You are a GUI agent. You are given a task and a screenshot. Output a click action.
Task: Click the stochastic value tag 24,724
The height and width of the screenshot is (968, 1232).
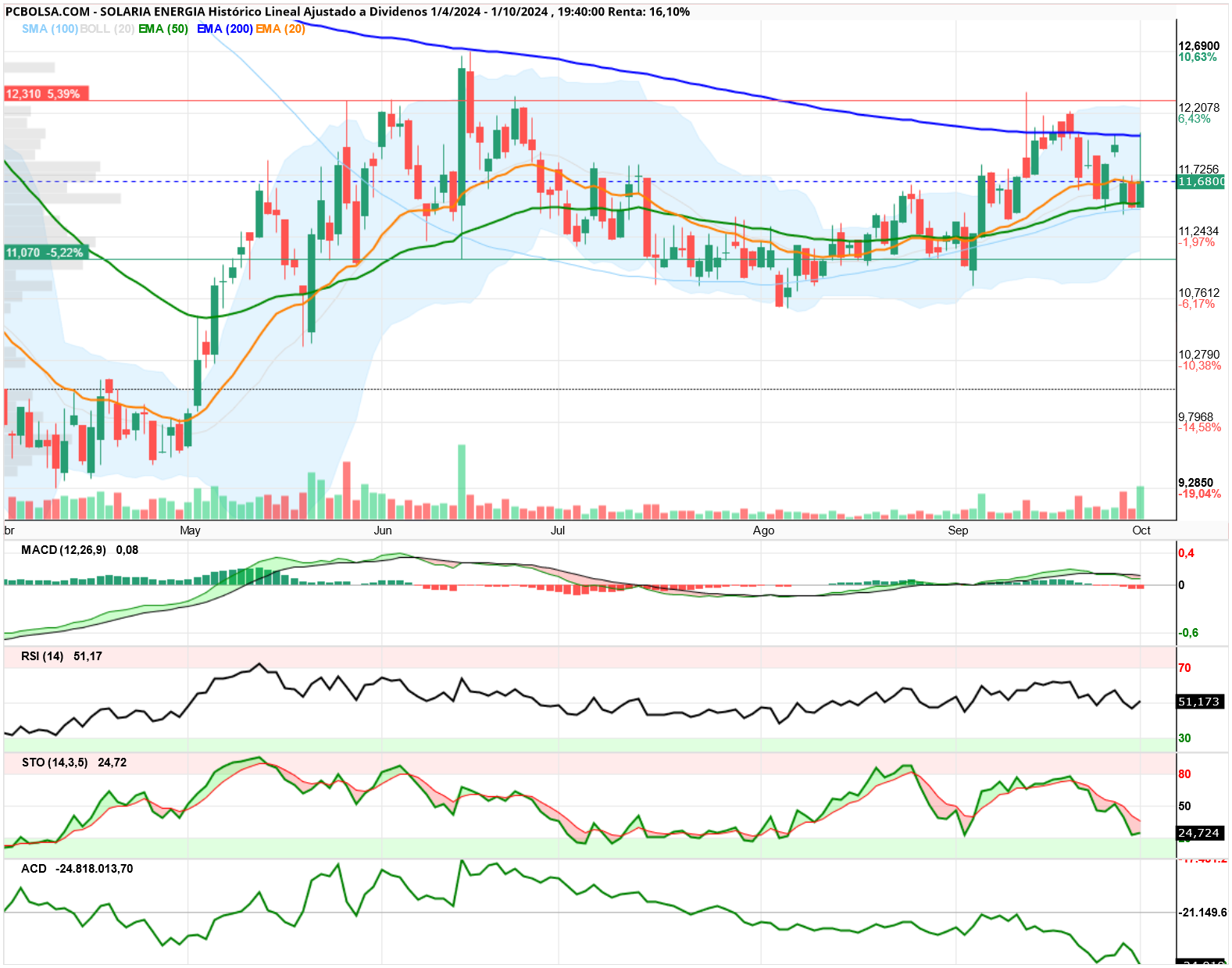click(x=1199, y=833)
